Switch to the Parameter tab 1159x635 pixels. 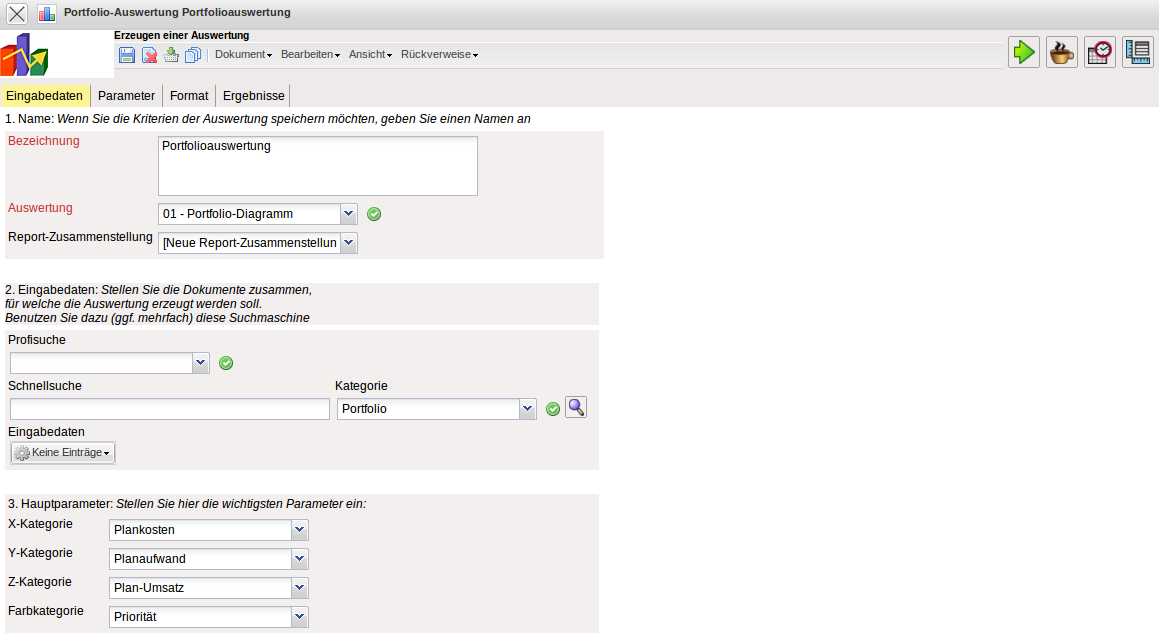tap(126, 96)
